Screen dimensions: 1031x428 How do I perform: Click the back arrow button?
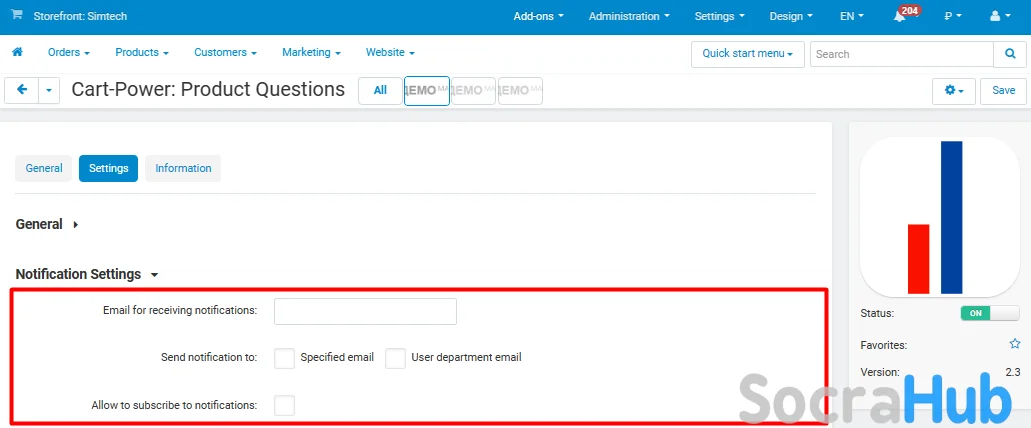[x=22, y=90]
